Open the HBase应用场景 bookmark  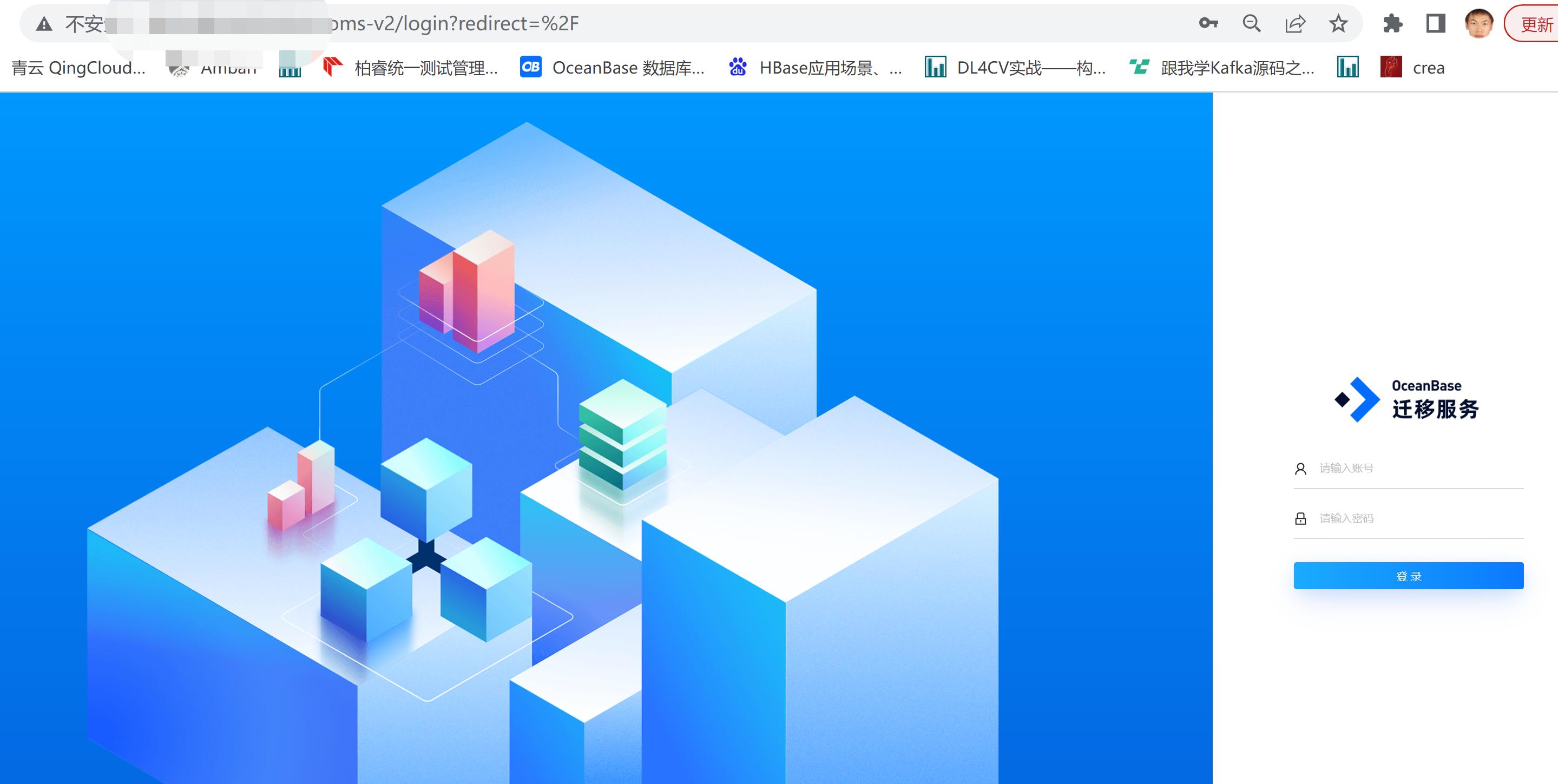(816, 68)
